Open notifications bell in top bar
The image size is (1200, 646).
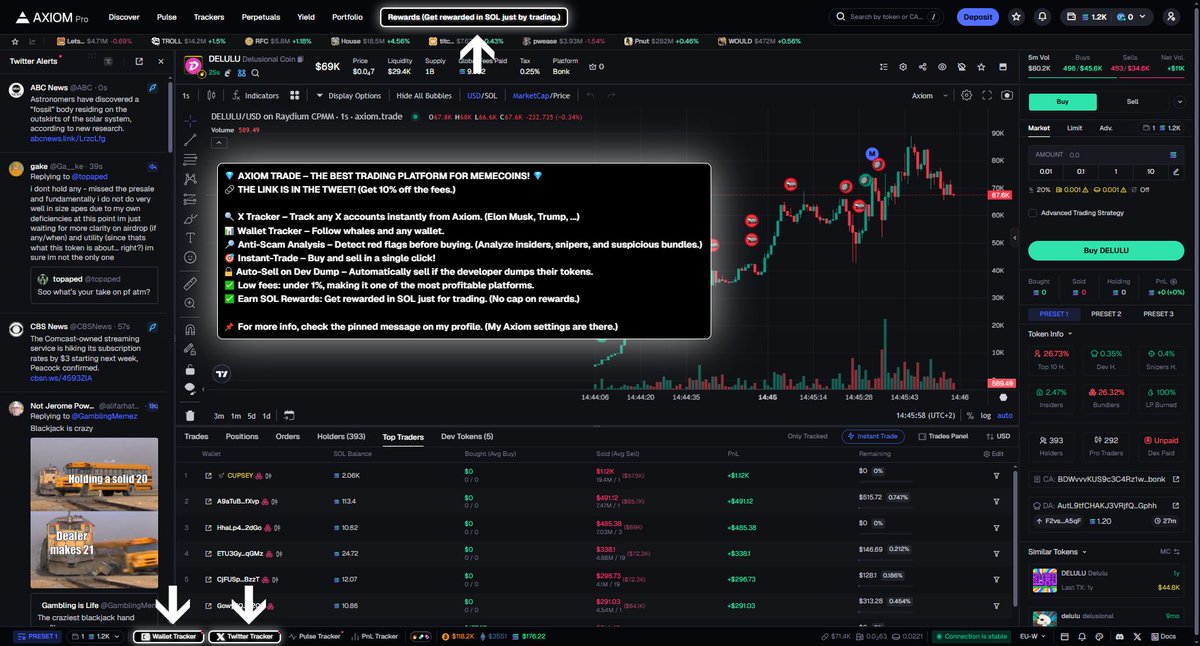1043,17
